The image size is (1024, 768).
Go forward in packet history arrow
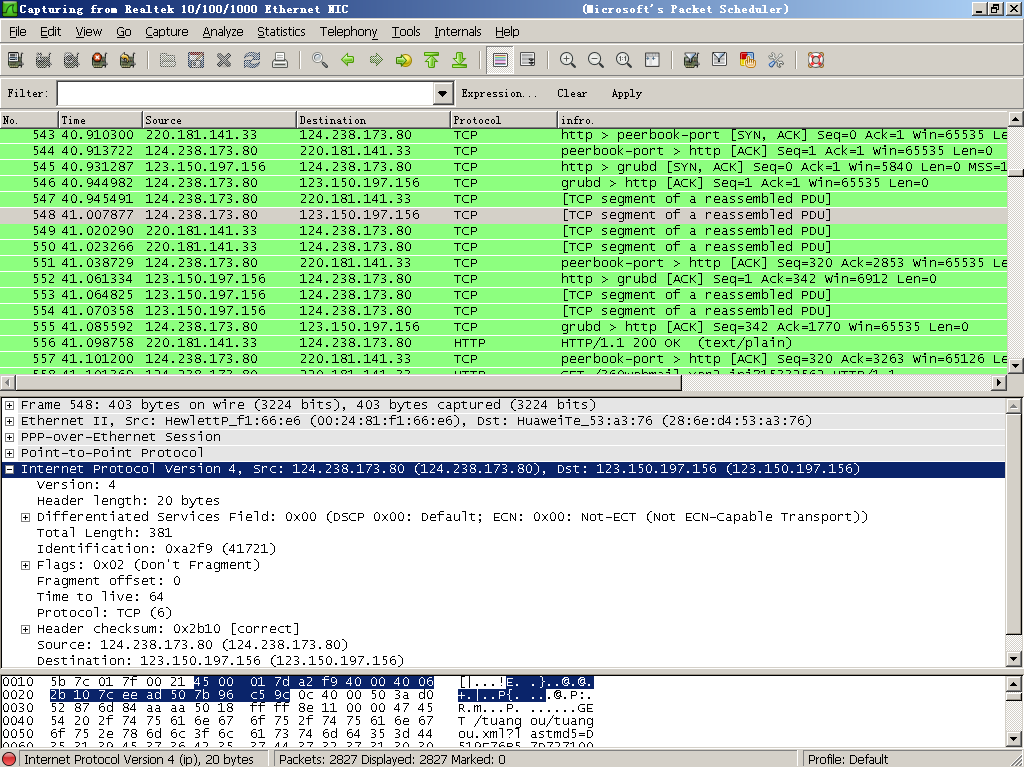click(x=376, y=60)
